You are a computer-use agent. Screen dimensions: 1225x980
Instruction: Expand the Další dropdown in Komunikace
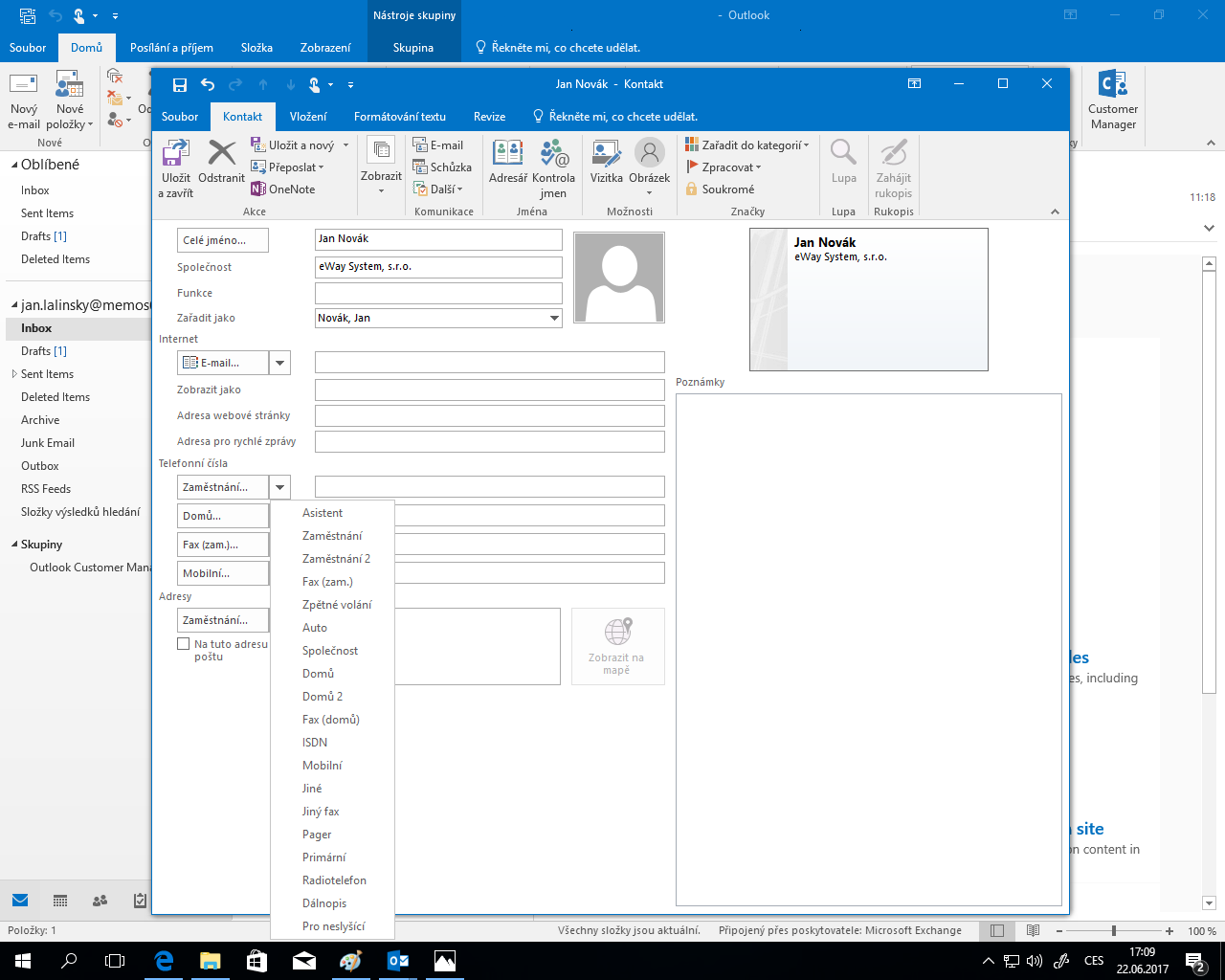(438, 189)
